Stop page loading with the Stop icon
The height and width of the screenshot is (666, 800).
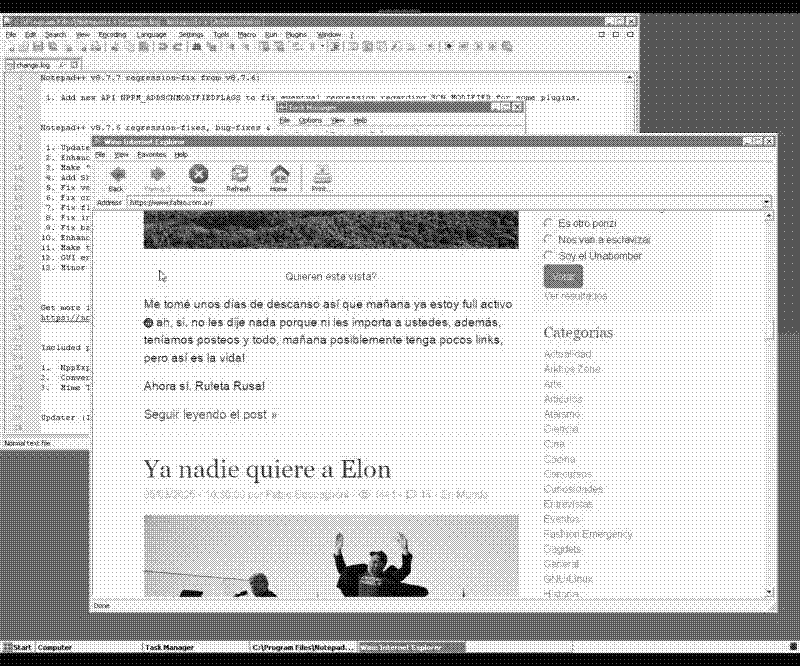[198, 179]
